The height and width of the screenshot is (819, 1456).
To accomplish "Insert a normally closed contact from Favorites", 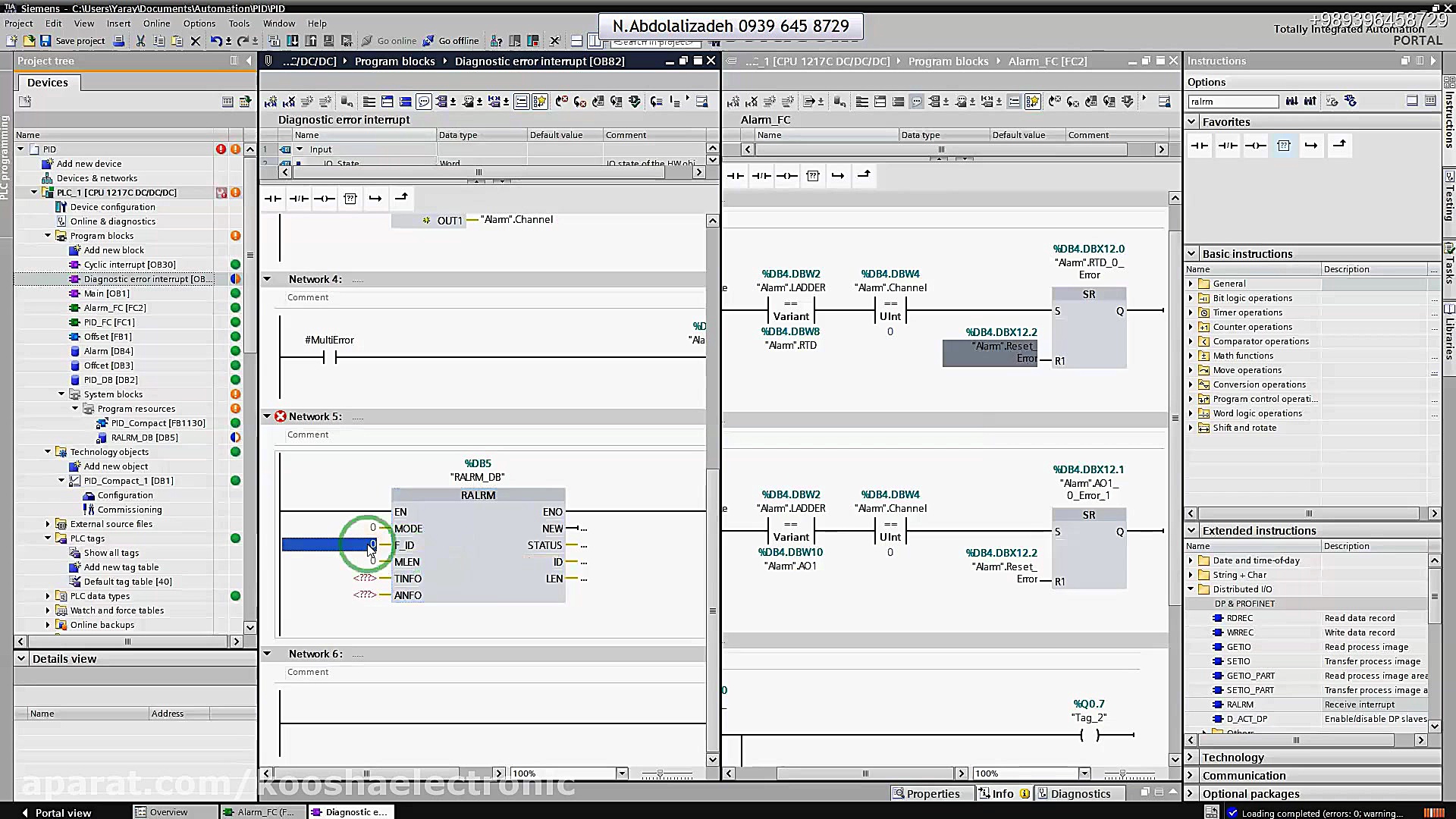I will pos(1227,146).
